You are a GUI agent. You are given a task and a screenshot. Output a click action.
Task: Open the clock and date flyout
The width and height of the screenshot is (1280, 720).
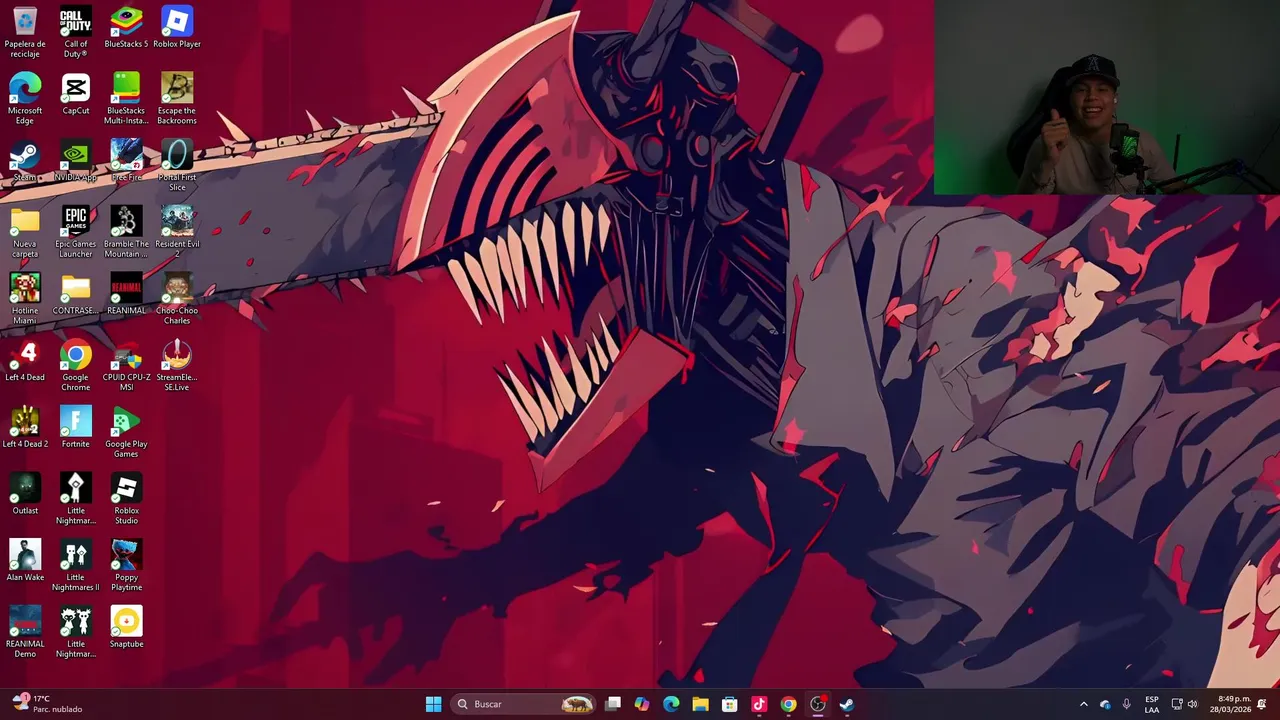[1230, 704]
